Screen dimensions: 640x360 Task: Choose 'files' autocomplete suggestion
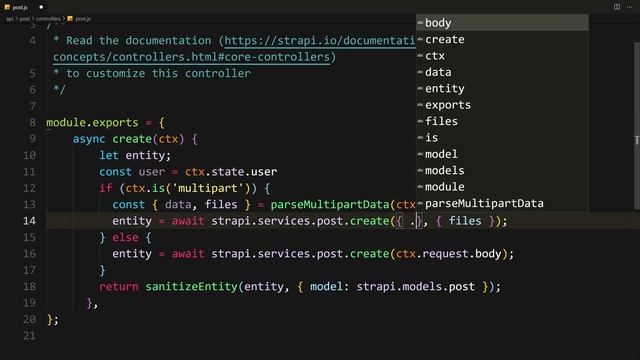502,121
